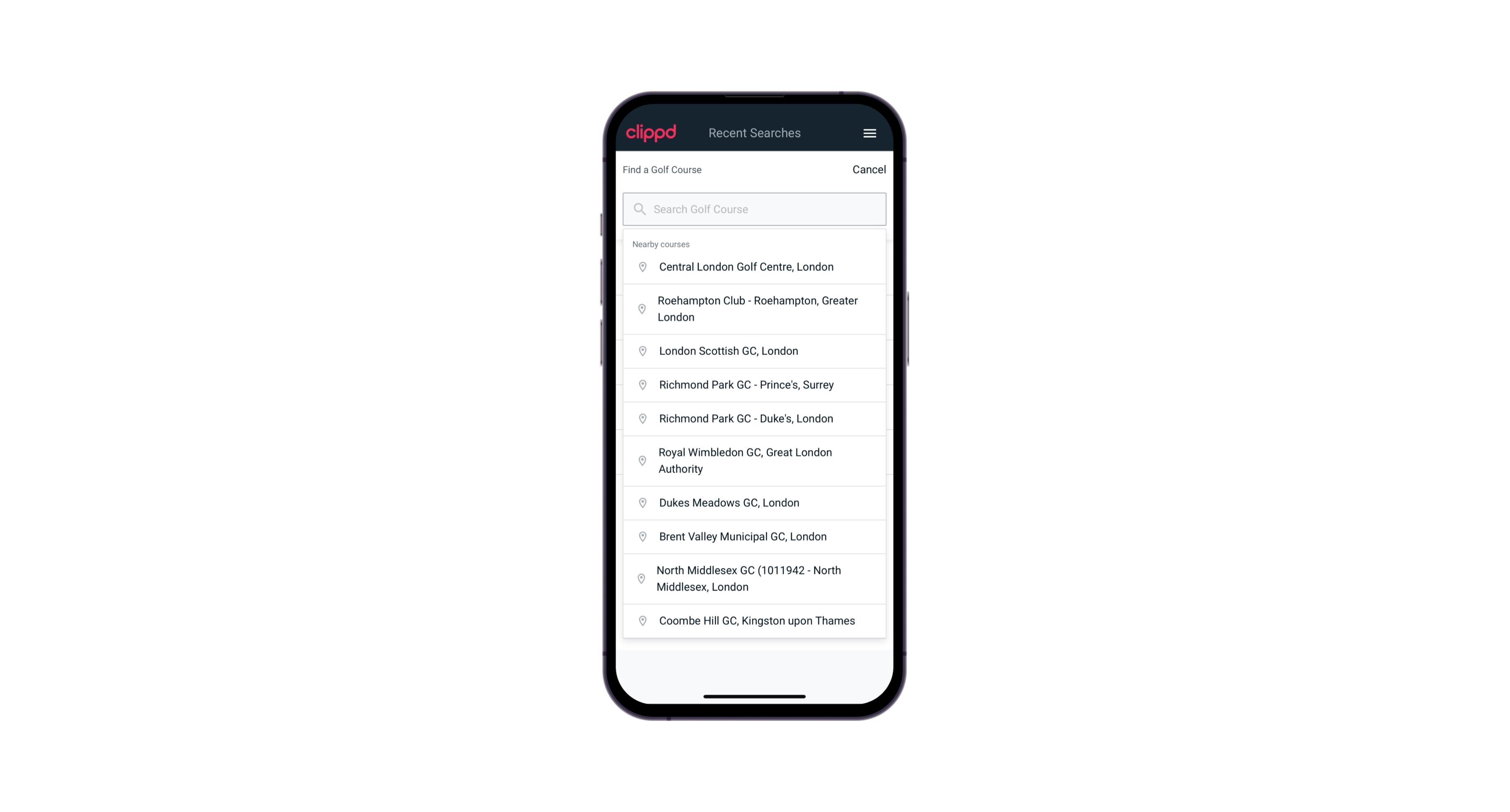Click the Search Golf Course input field

[754, 209]
